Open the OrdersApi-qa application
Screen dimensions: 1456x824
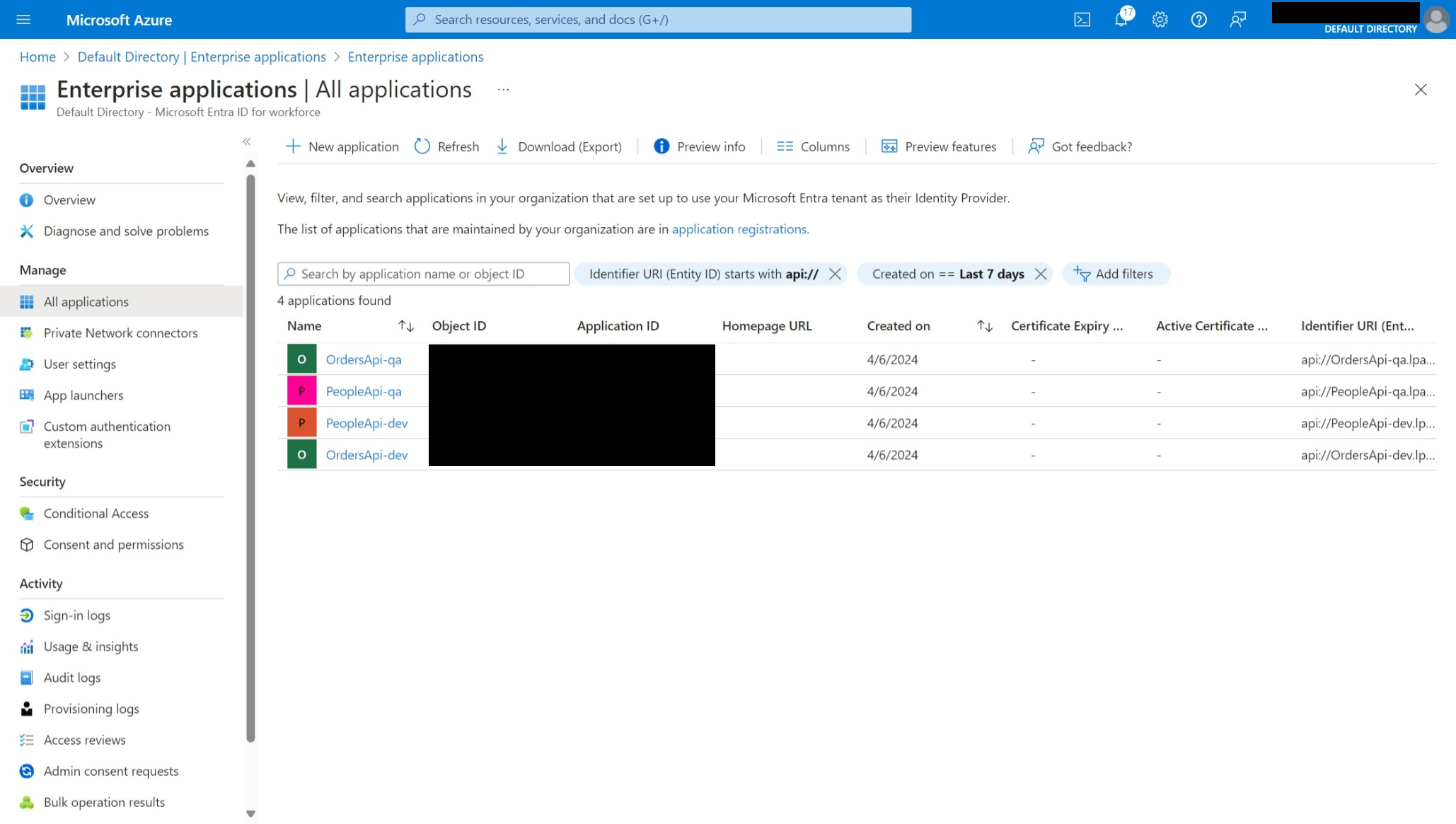pos(364,359)
